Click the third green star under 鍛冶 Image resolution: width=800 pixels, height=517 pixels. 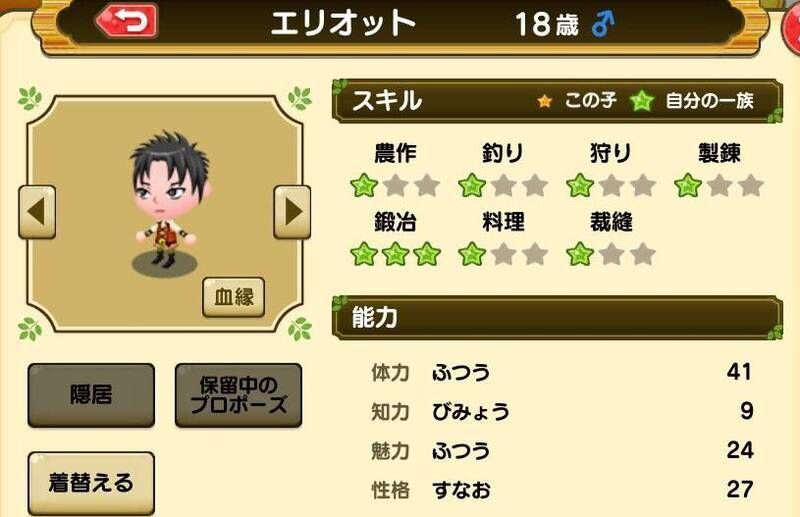427,254
